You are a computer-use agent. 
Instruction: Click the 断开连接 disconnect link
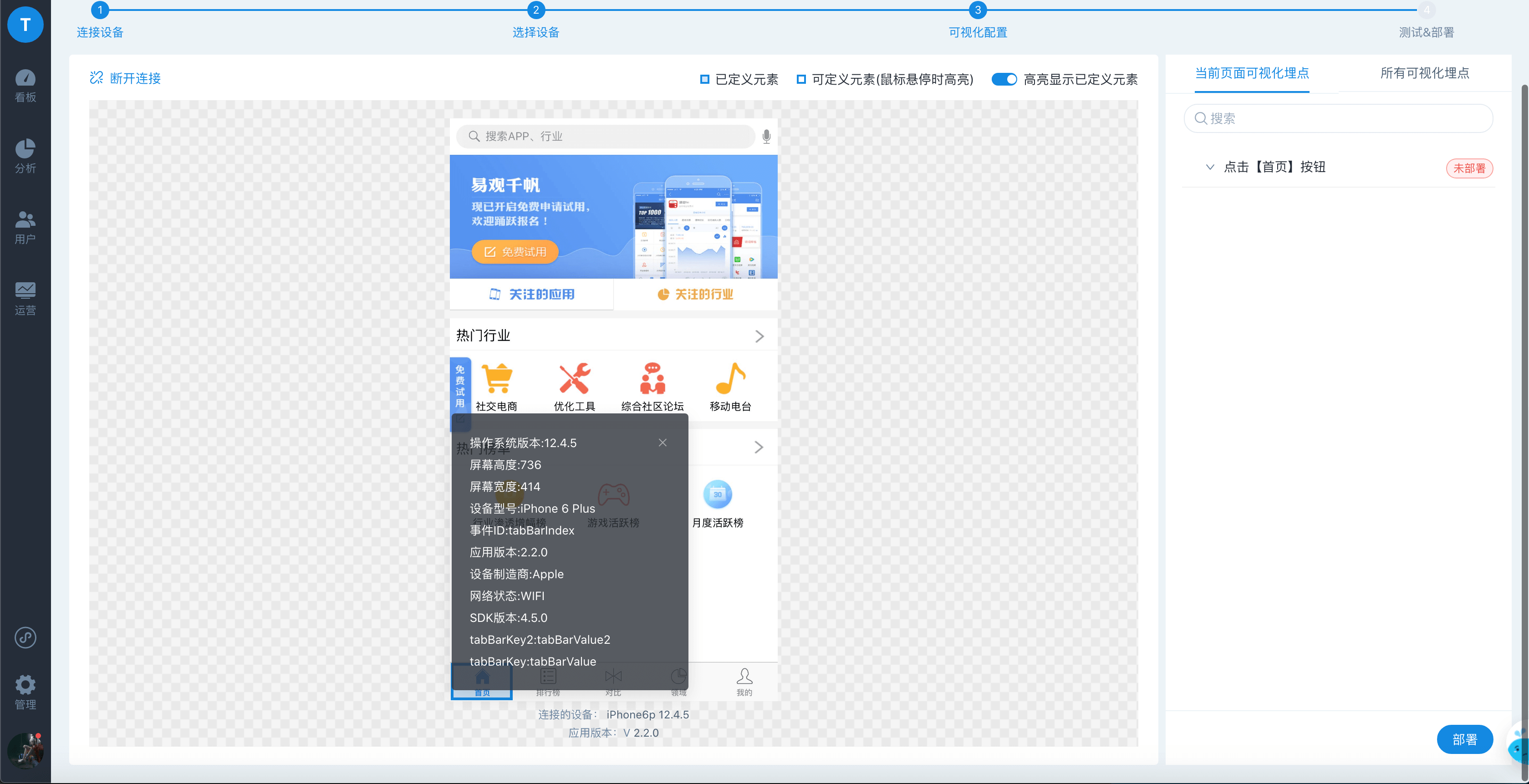click(135, 78)
